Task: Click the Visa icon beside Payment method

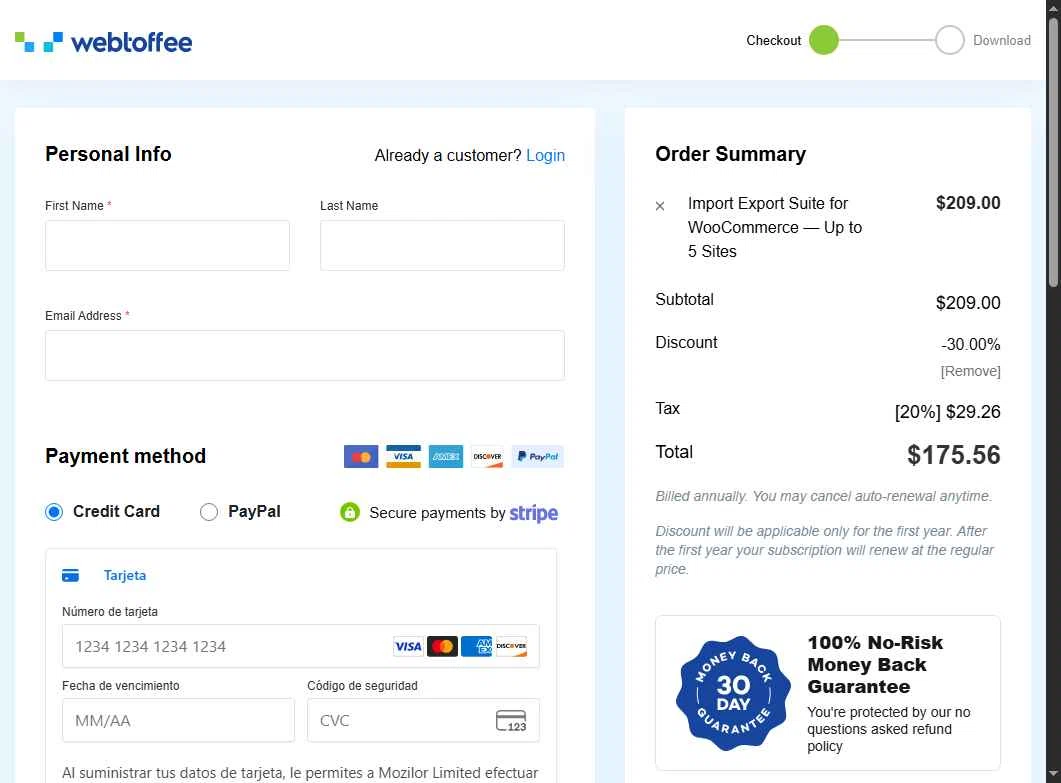Action: 403,457
